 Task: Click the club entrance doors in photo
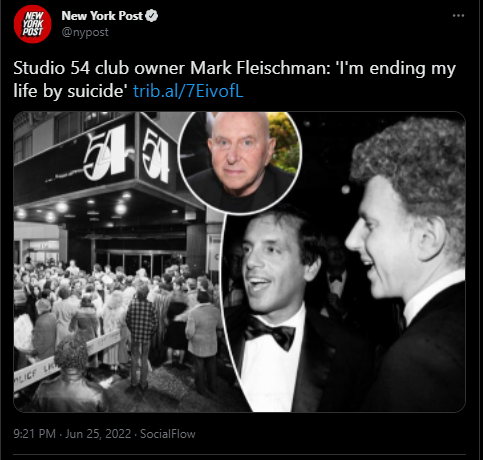point(140,260)
